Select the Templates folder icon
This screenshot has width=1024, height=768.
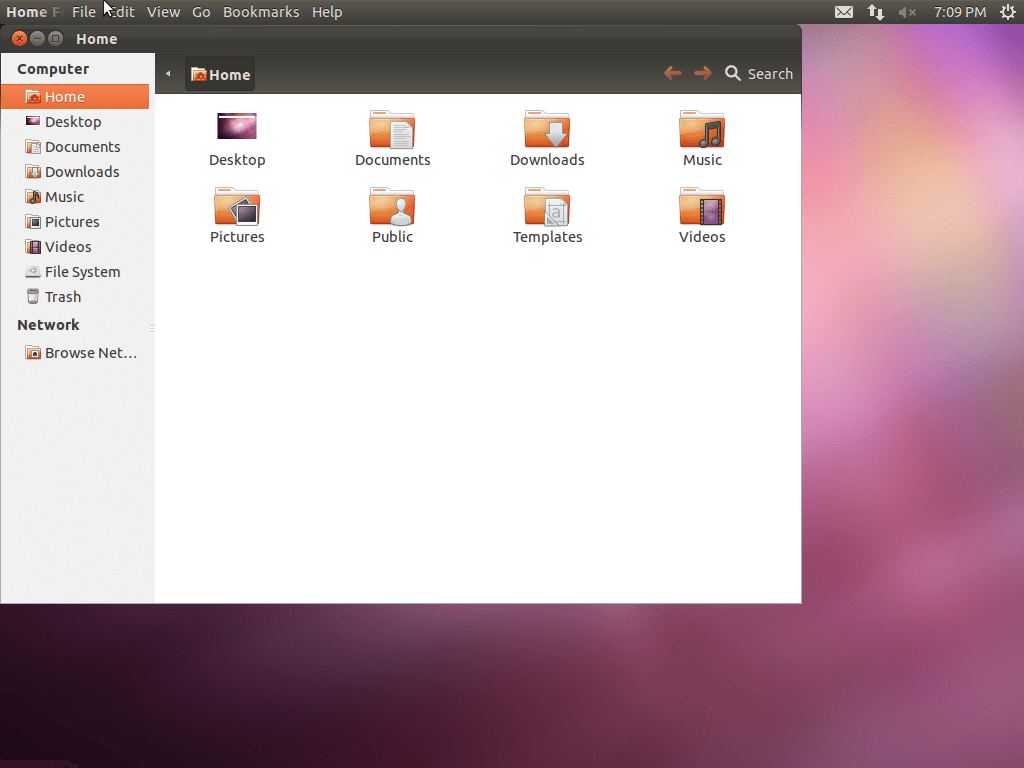(x=547, y=207)
